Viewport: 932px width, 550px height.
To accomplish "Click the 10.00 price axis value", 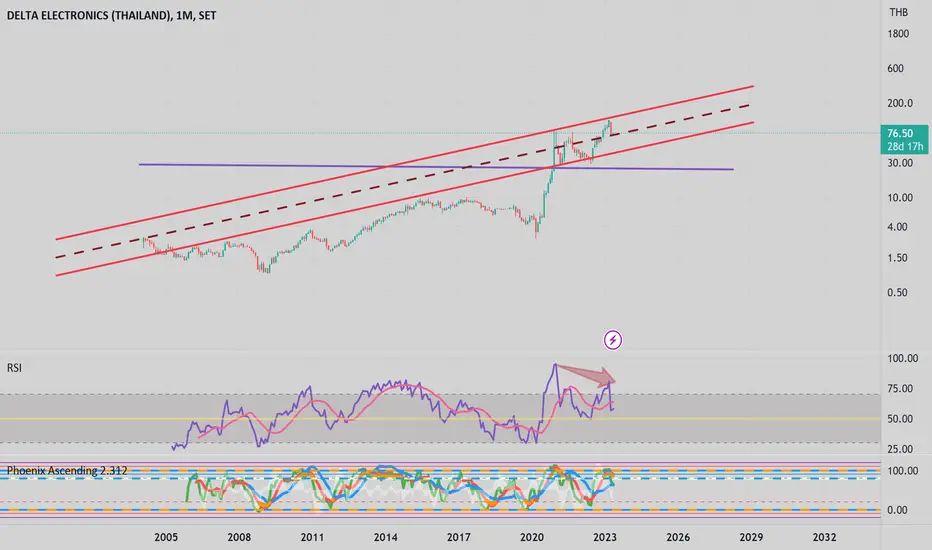I will pyautogui.click(x=900, y=197).
